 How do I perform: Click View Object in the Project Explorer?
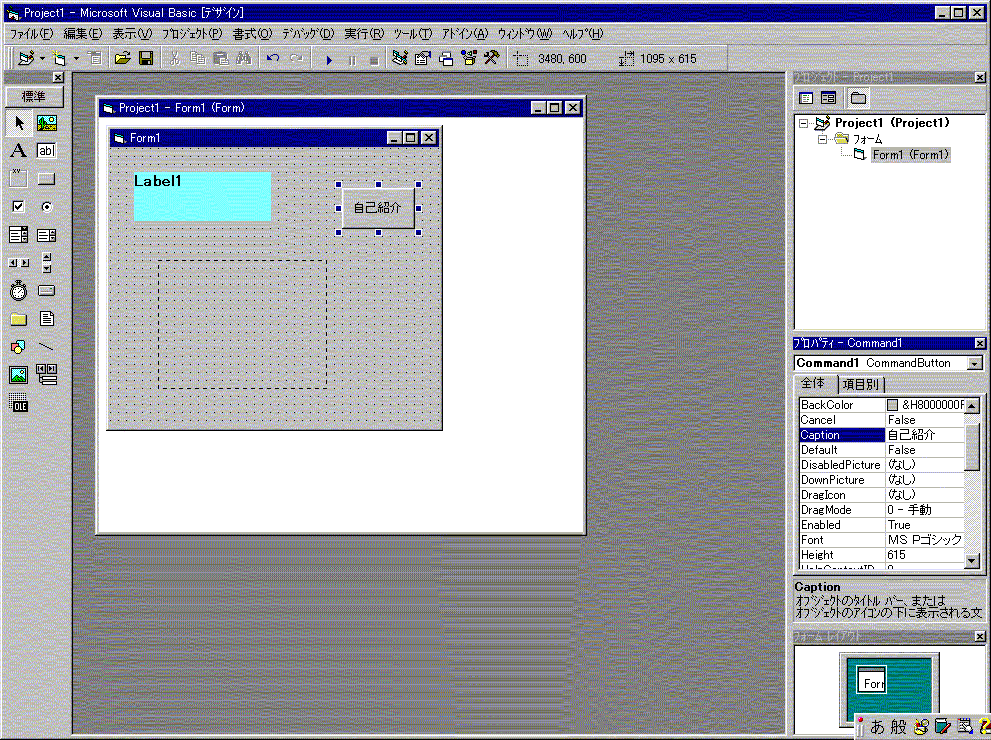829,98
